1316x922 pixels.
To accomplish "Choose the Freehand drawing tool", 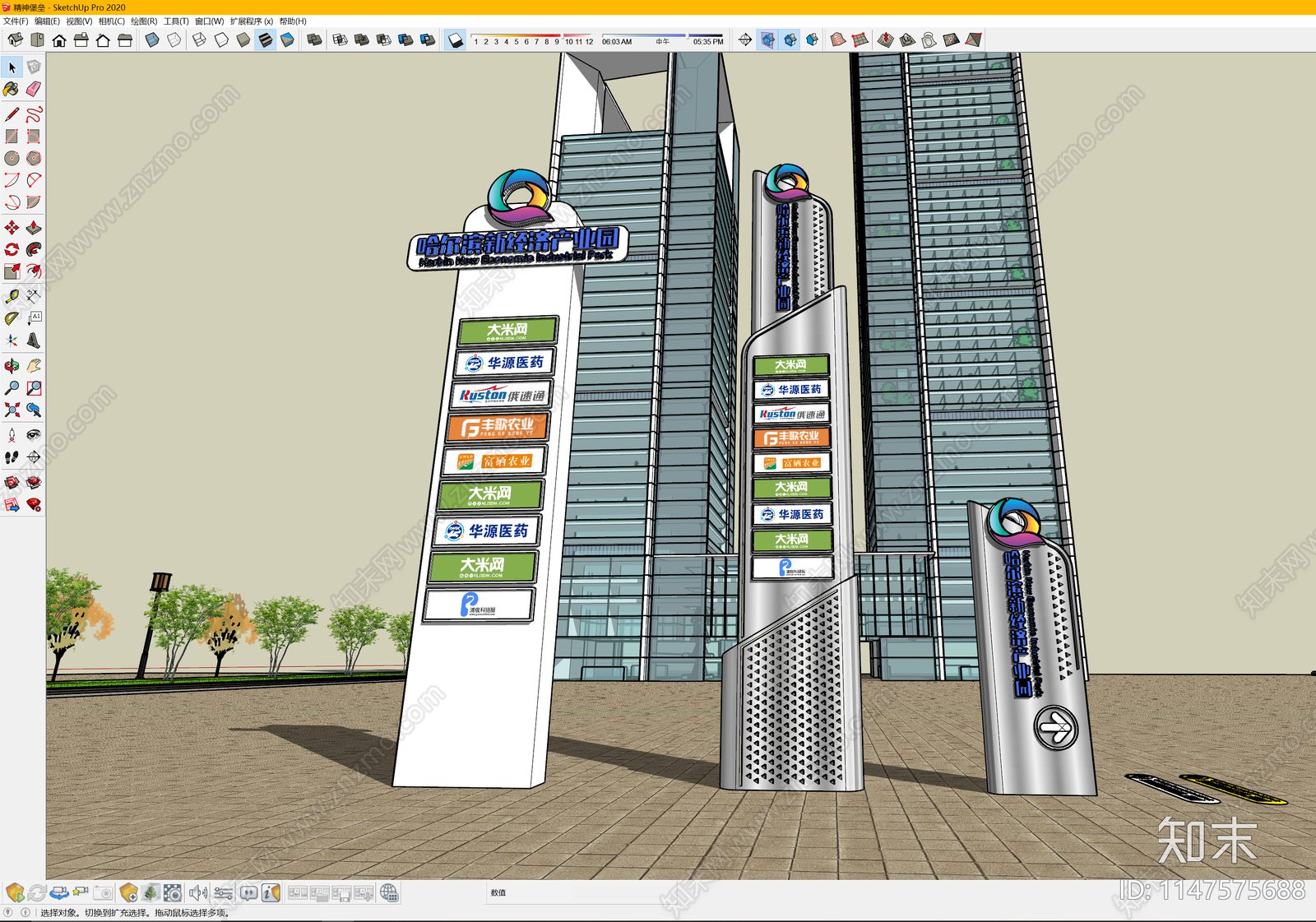I will (34, 114).
